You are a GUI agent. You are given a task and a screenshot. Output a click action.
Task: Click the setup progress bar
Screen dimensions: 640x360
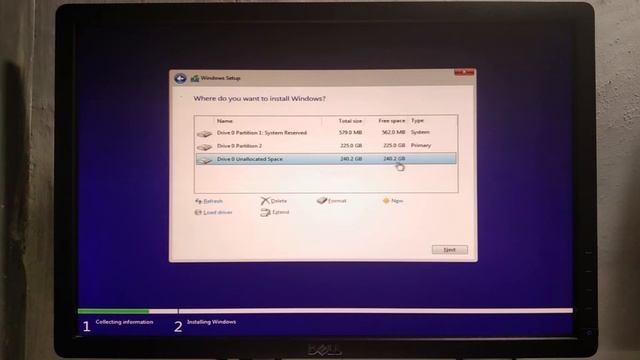(325, 311)
